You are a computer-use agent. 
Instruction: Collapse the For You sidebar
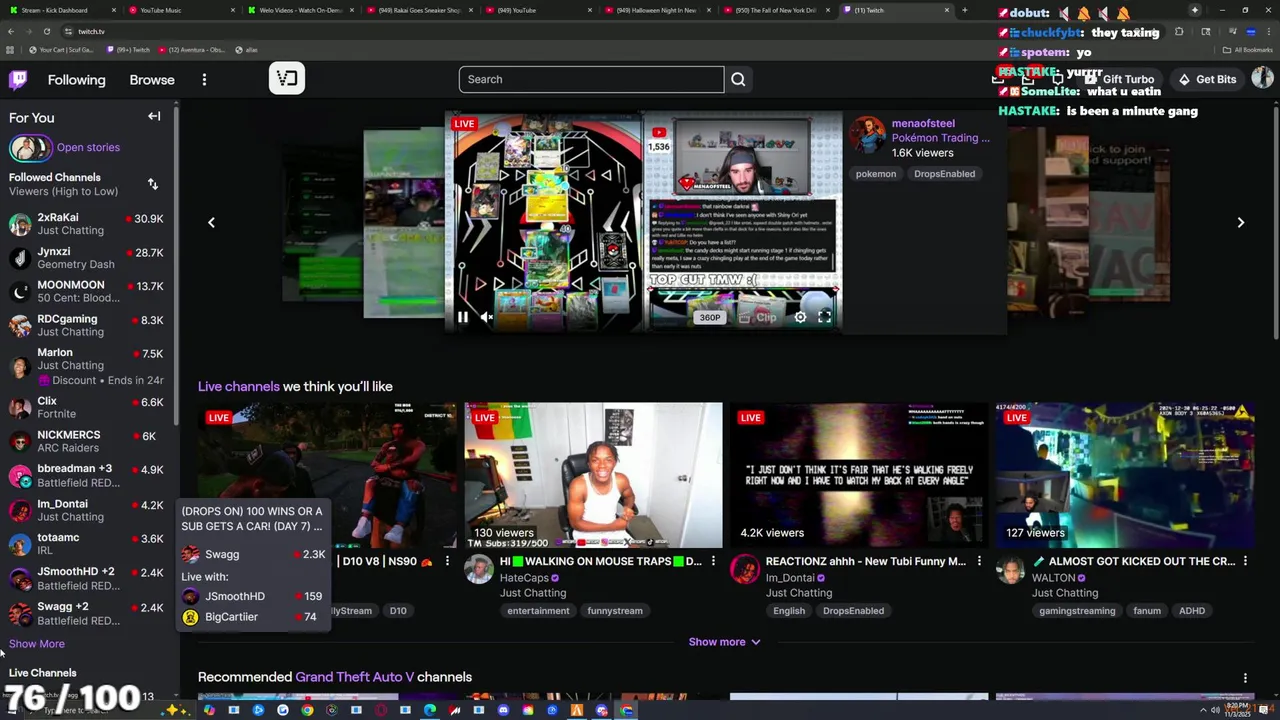point(154,117)
